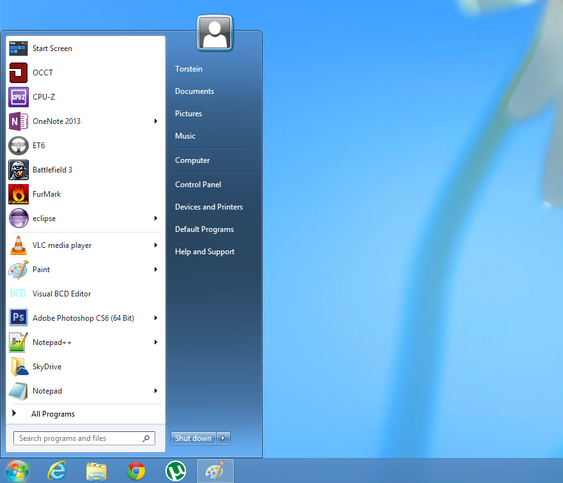This screenshot has height=483, width=563.
Task: Click in Search programs and files box
Action: (84, 438)
